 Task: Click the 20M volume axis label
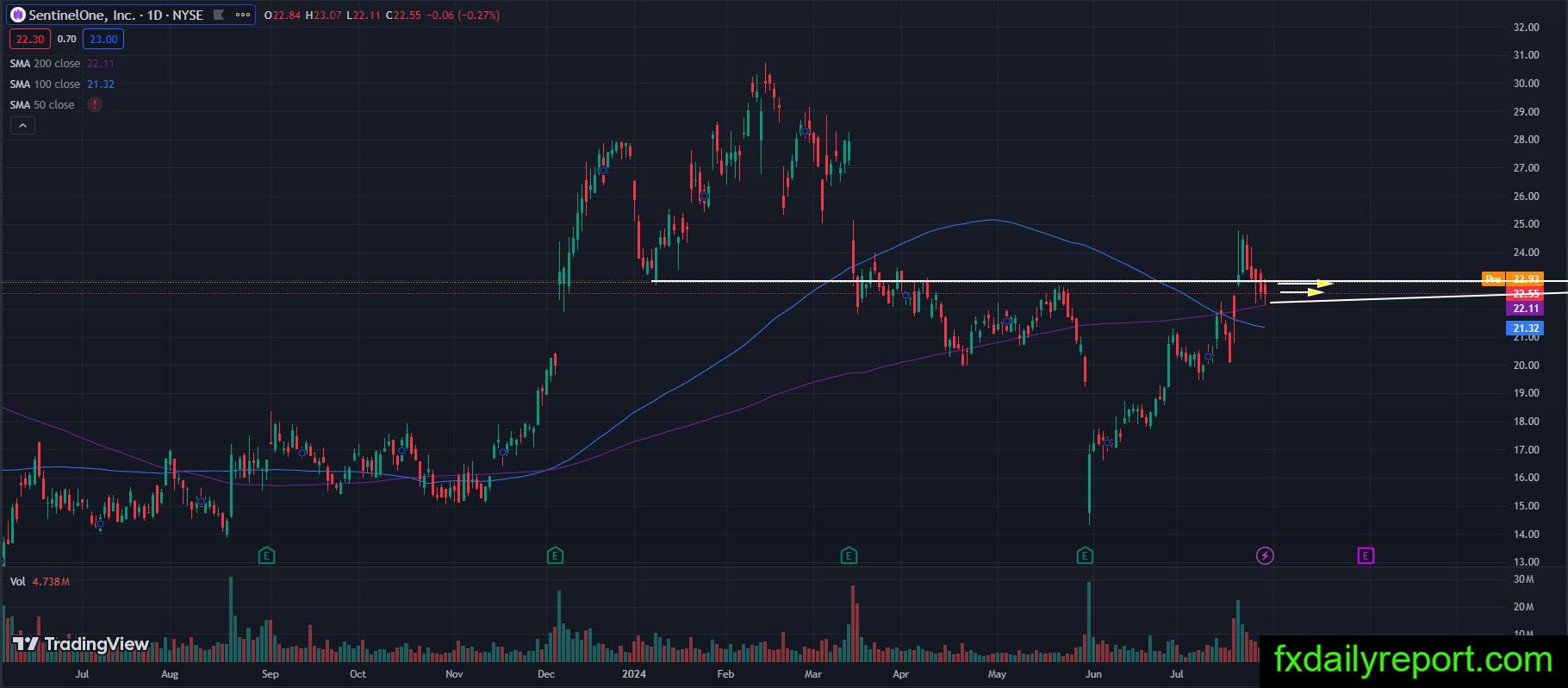tap(1522, 607)
